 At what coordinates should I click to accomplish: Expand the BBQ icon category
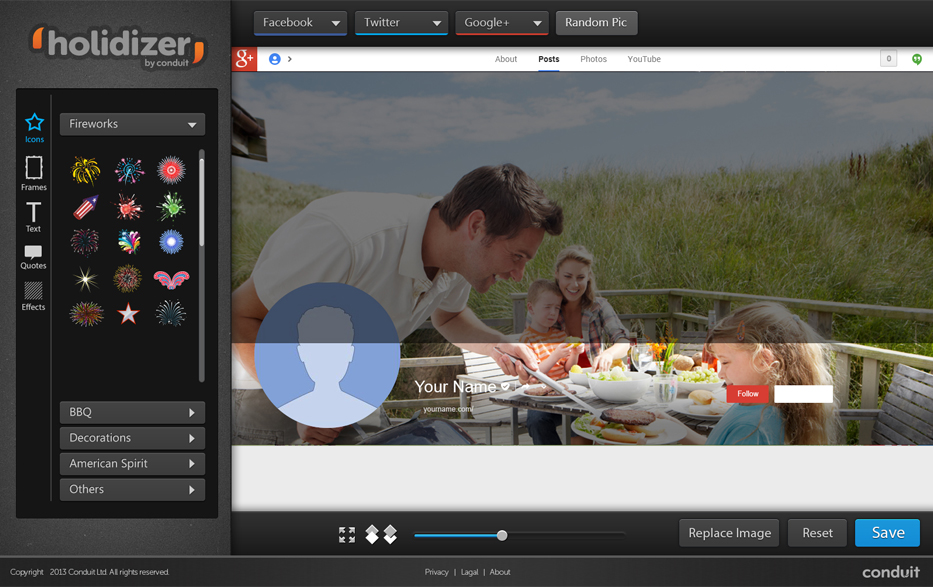[133, 412]
